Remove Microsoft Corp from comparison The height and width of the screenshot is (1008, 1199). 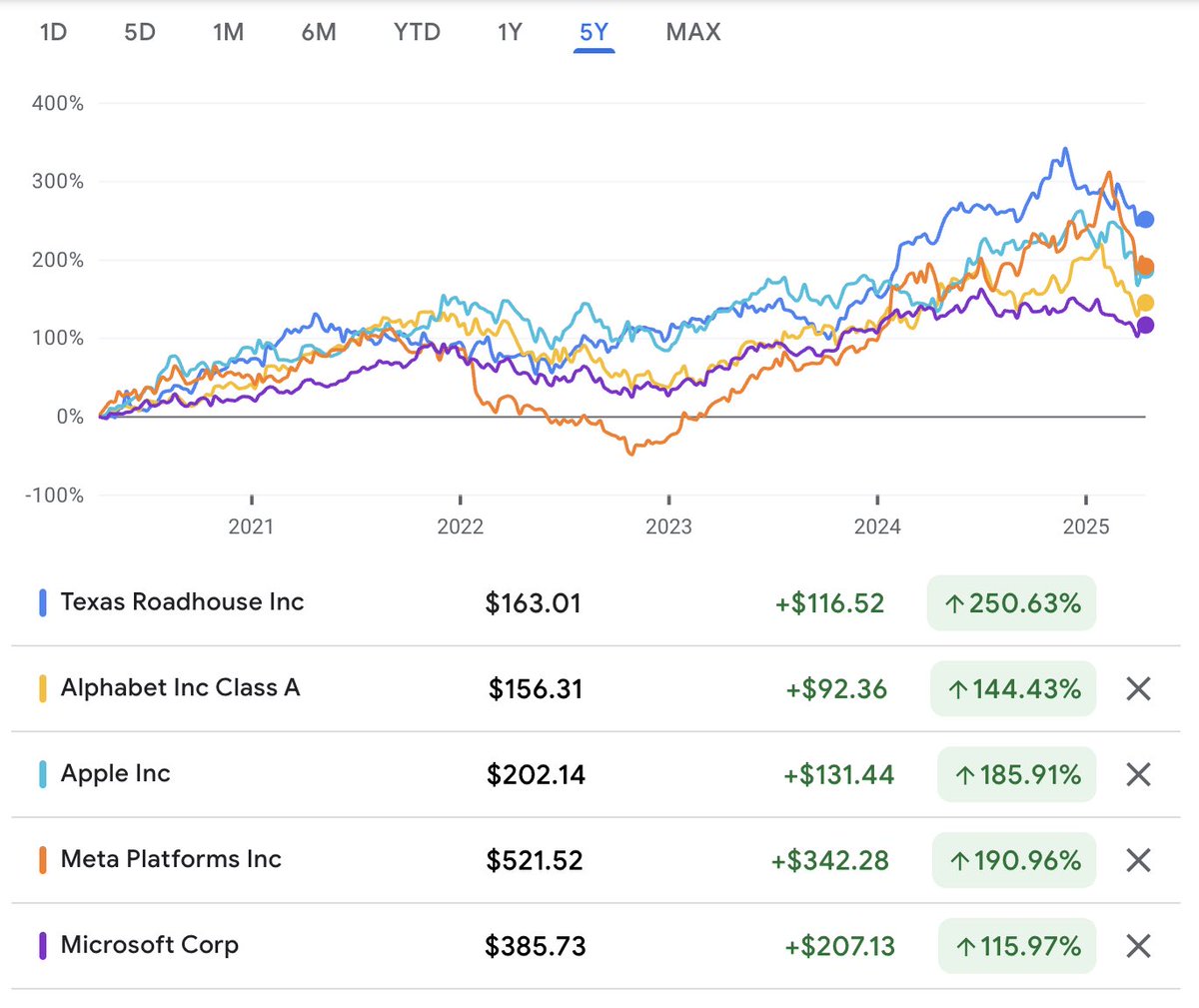point(1138,946)
